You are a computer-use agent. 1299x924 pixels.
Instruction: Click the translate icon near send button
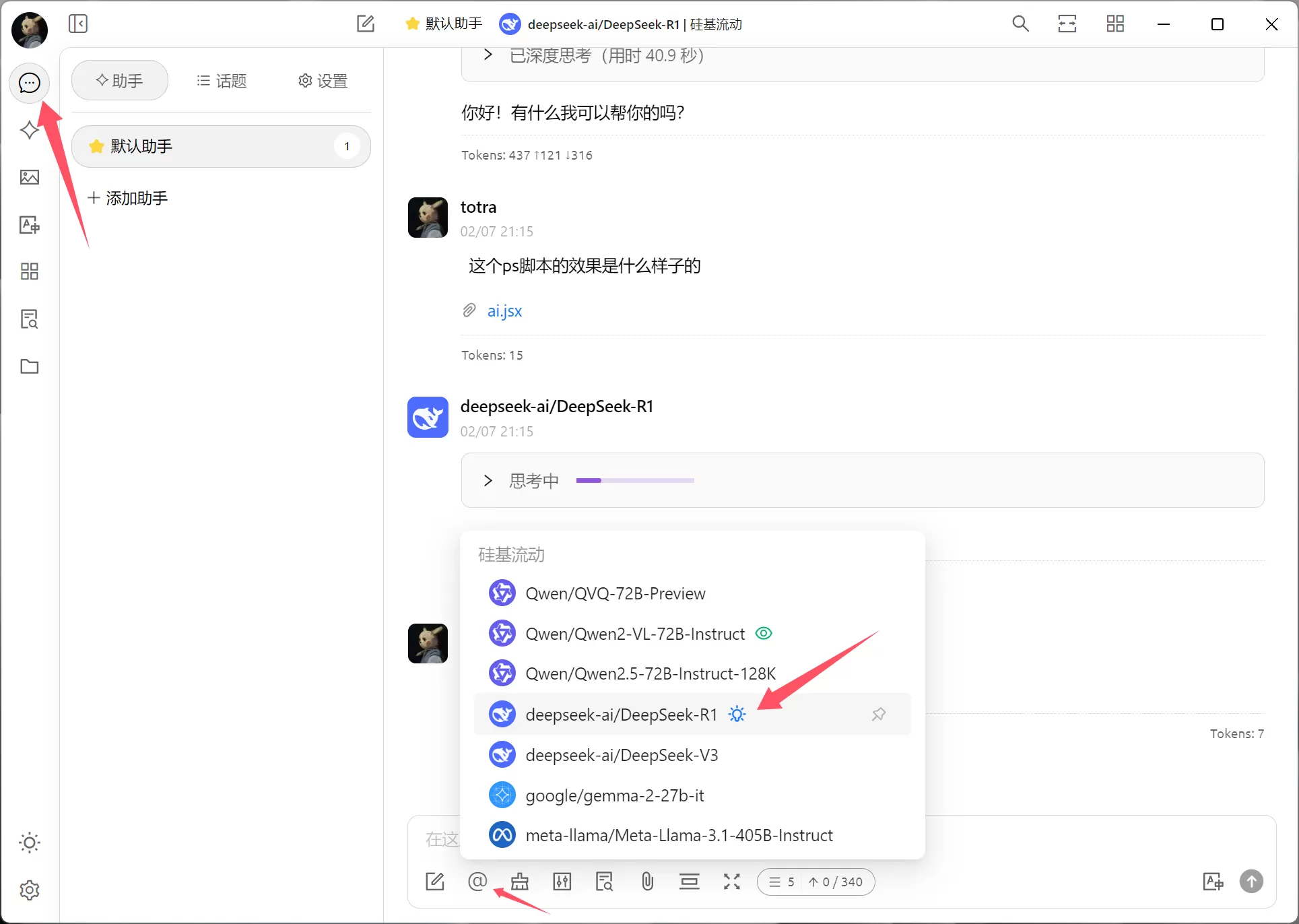click(1213, 882)
